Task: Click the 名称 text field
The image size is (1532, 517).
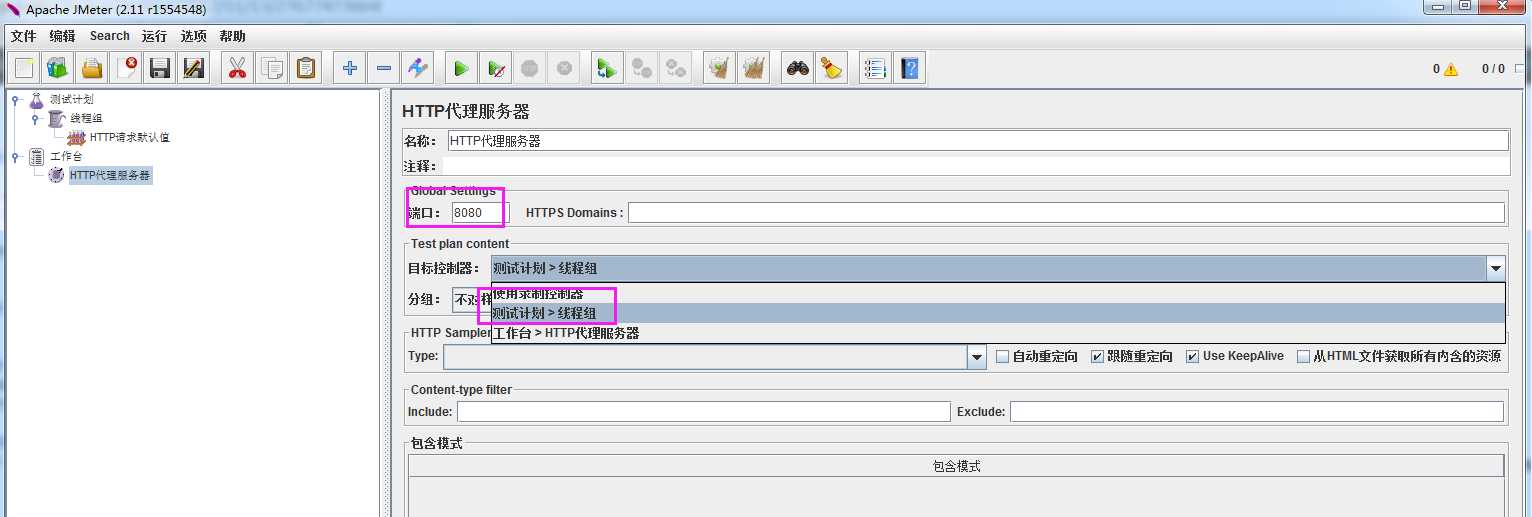Action: pyautogui.click(x=977, y=141)
